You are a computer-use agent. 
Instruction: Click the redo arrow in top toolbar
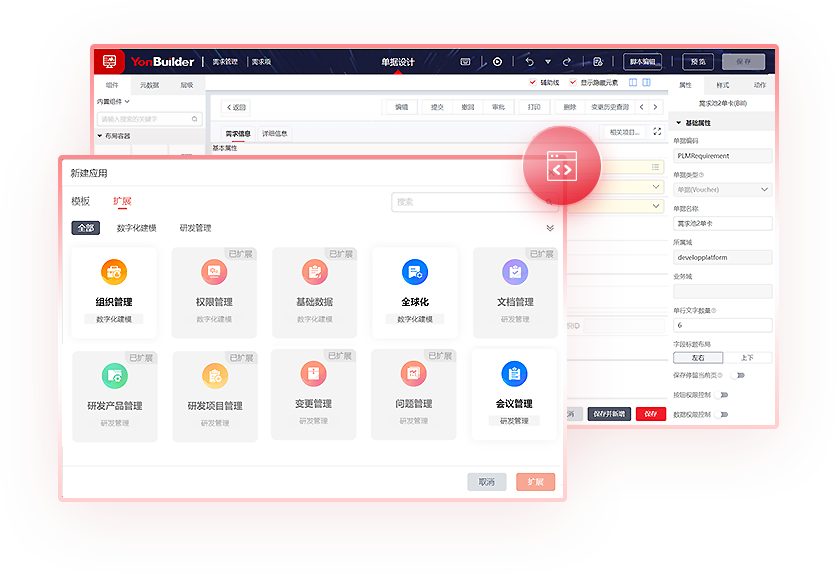[x=567, y=62]
